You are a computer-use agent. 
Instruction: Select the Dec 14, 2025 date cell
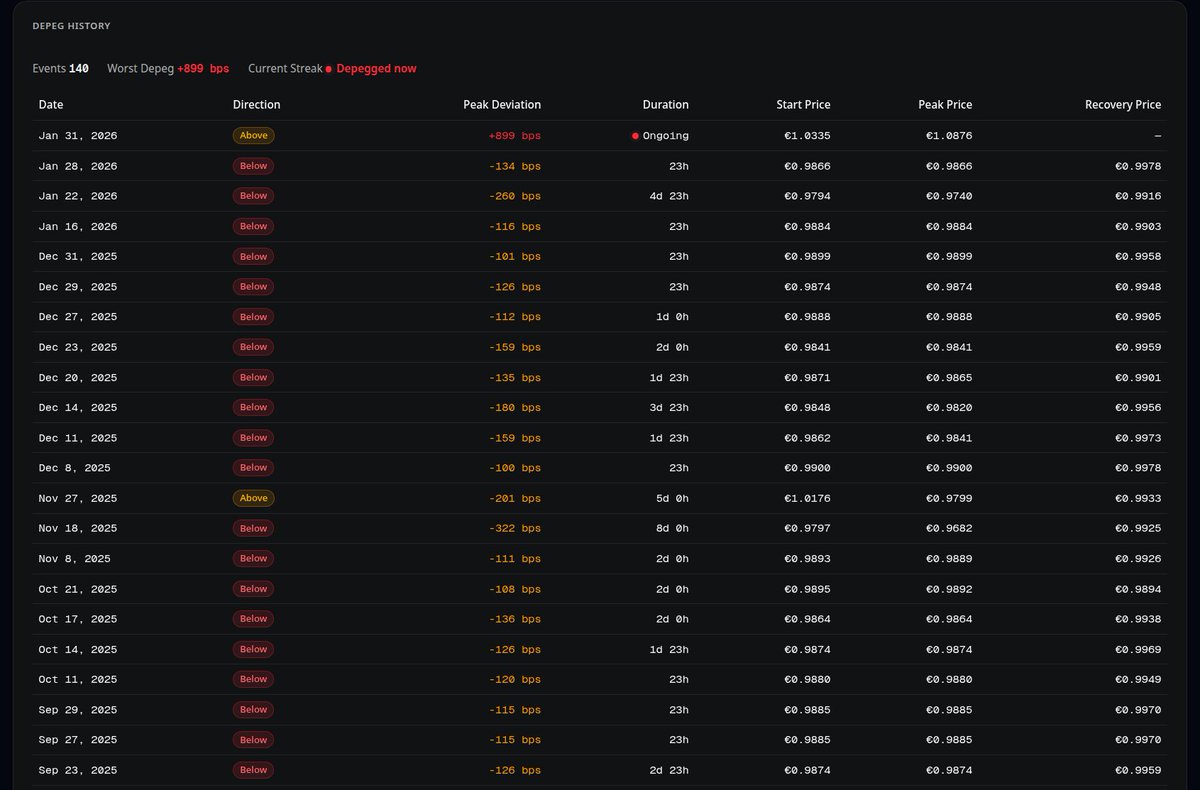point(78,408)
